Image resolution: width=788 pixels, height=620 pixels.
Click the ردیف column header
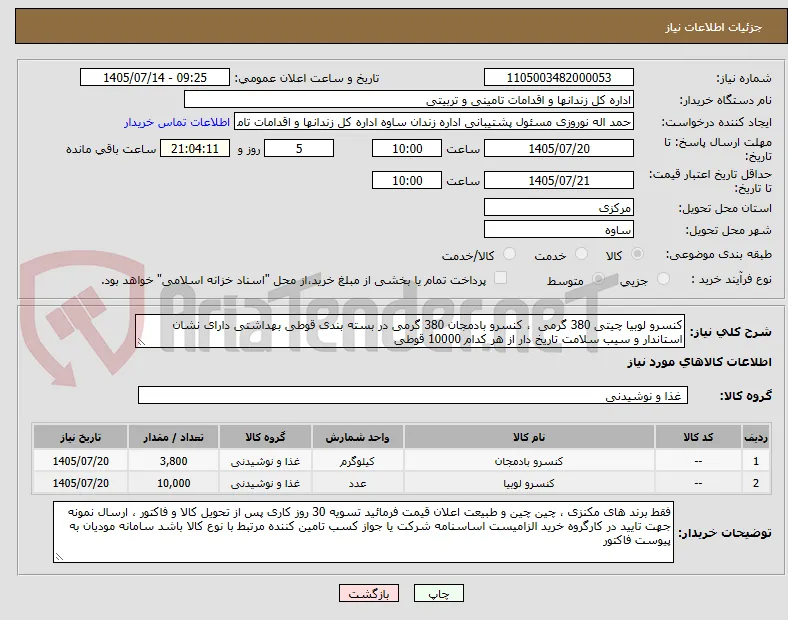[756, 437]
